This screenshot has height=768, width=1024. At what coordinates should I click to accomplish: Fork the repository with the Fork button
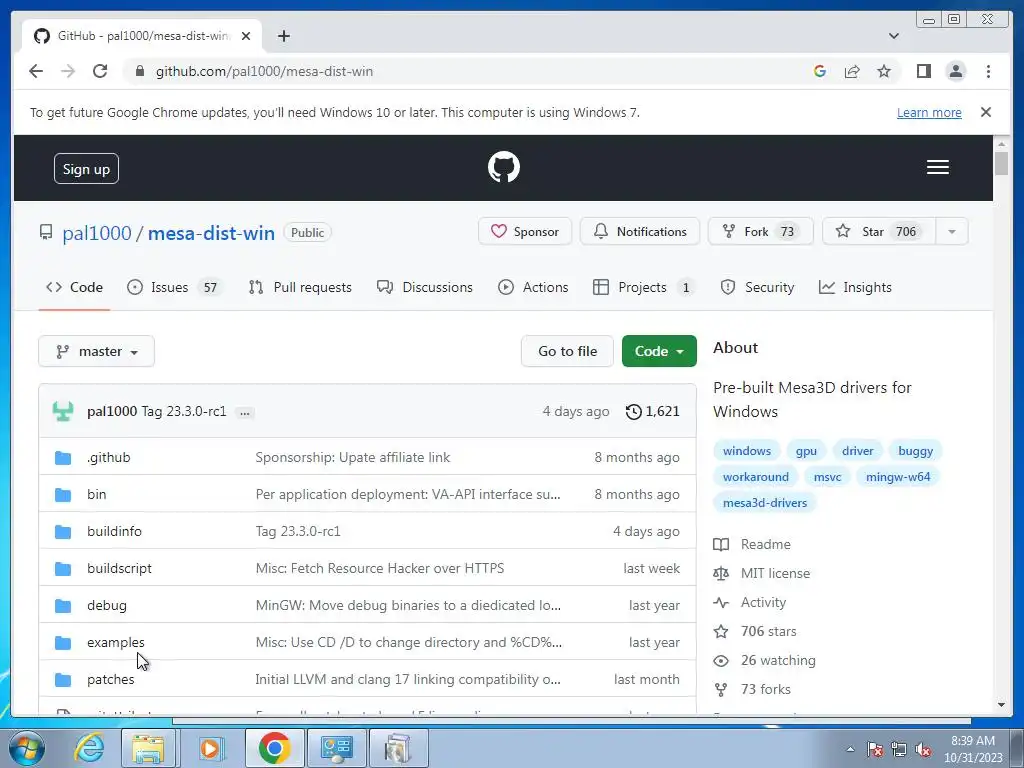click(761, 232)
